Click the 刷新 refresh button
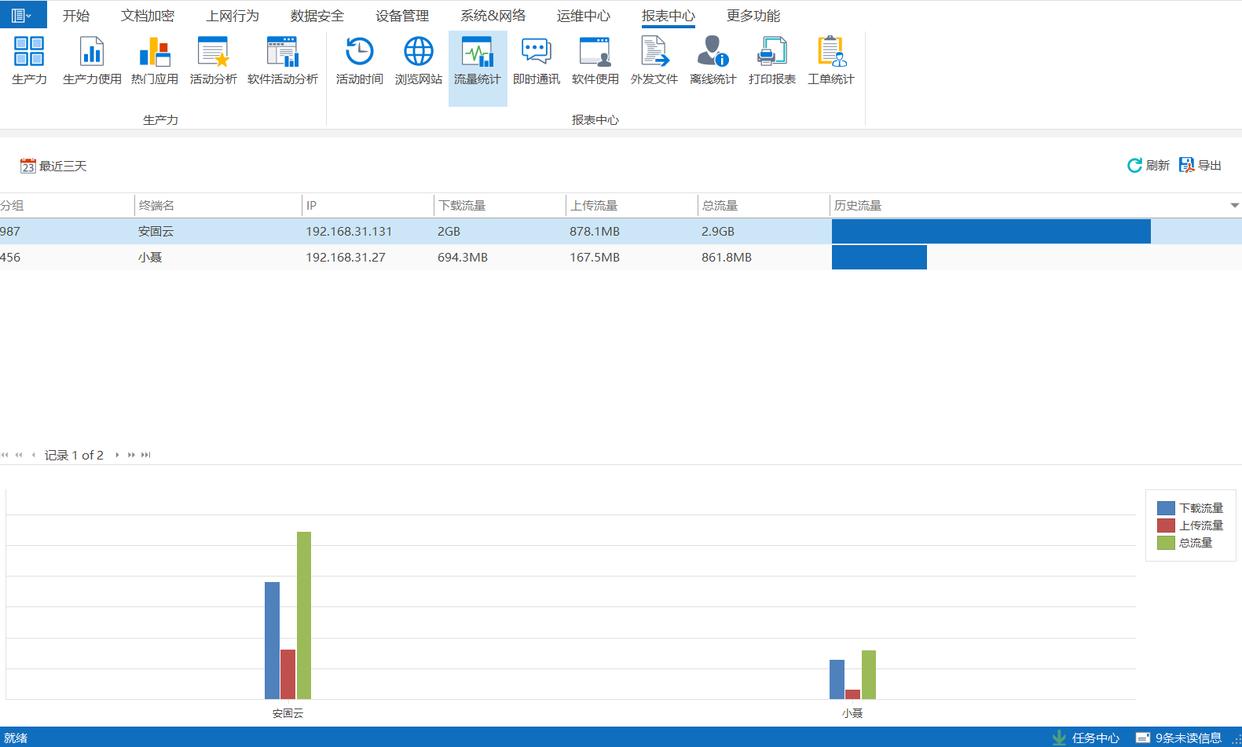The width and height of the screenshot is (1242, 747). pyautogui.click(x=1148, y=166)
